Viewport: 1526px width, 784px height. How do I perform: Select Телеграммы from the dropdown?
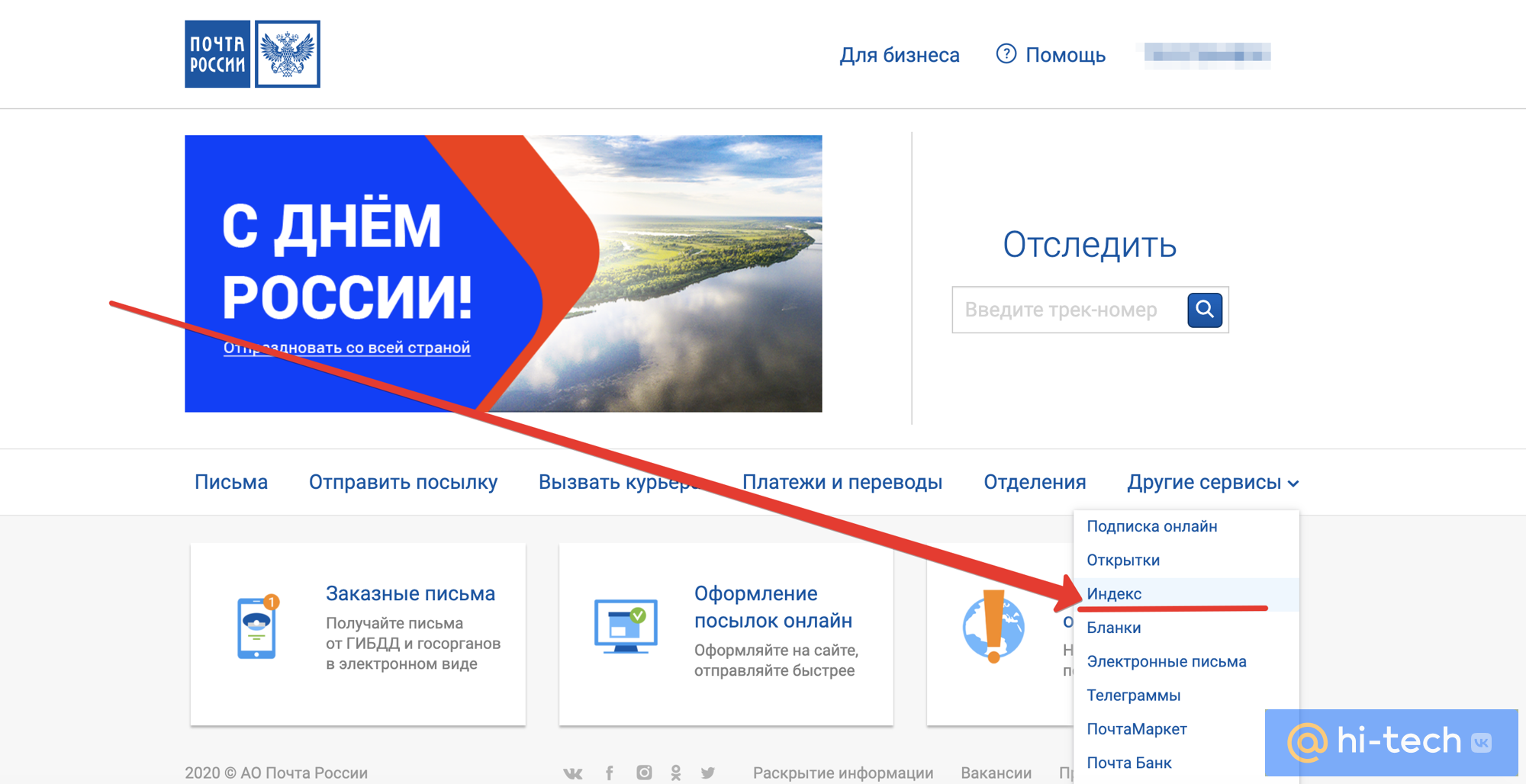tap(1186, 695)
